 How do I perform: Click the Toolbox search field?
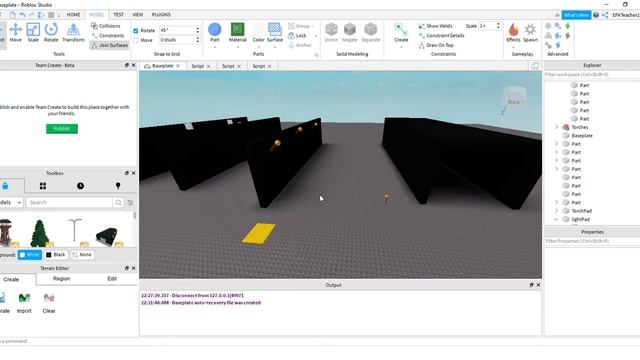coord(69,202)
